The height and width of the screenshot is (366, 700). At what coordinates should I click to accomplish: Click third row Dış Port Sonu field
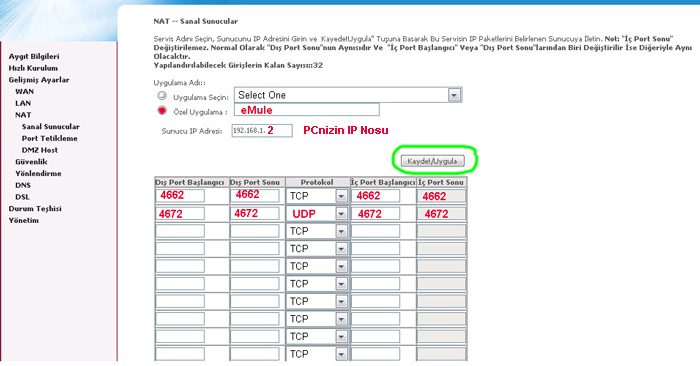click(x=255, y=231)
